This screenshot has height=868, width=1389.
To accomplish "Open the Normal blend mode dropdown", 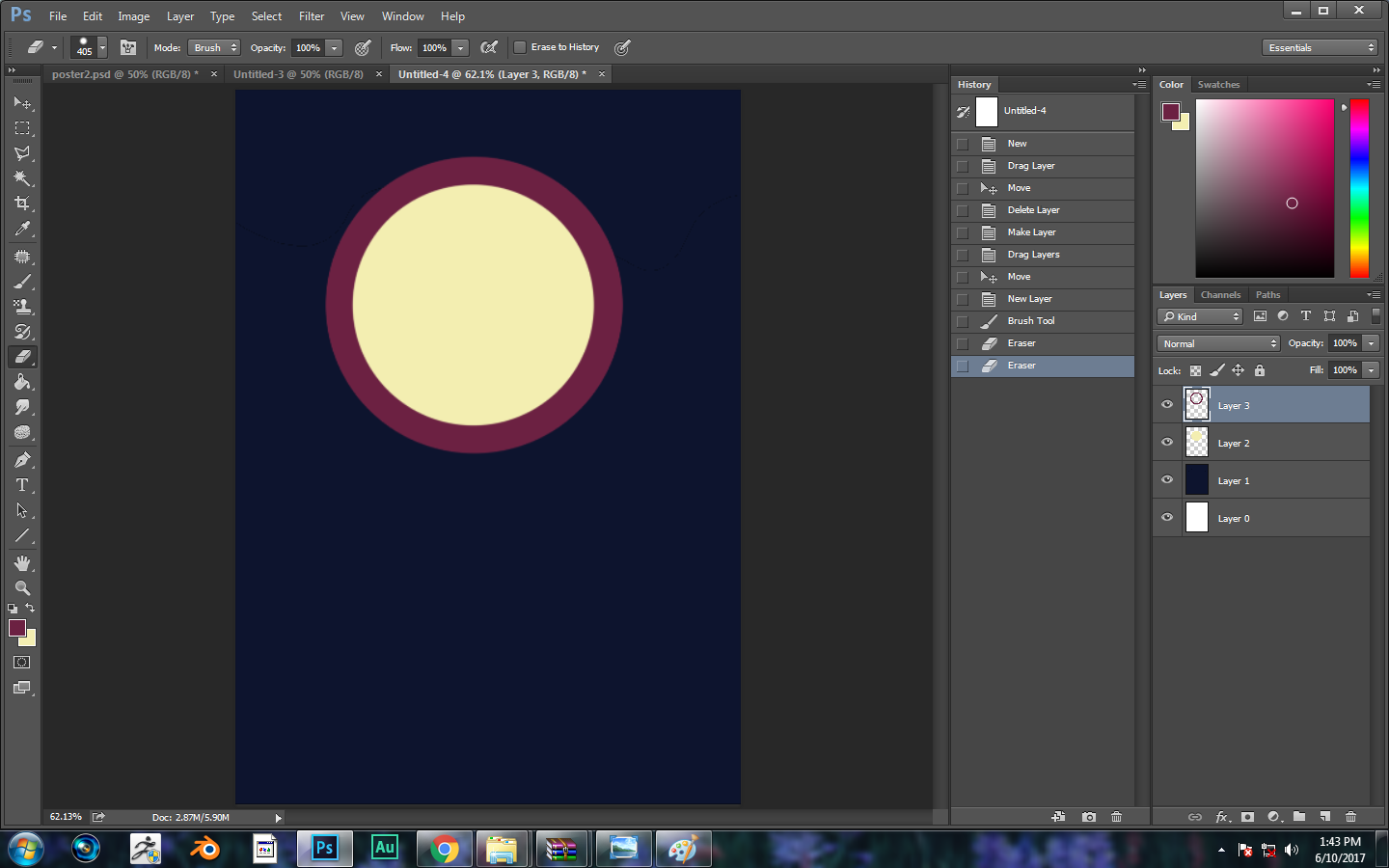I will 1218,343.
